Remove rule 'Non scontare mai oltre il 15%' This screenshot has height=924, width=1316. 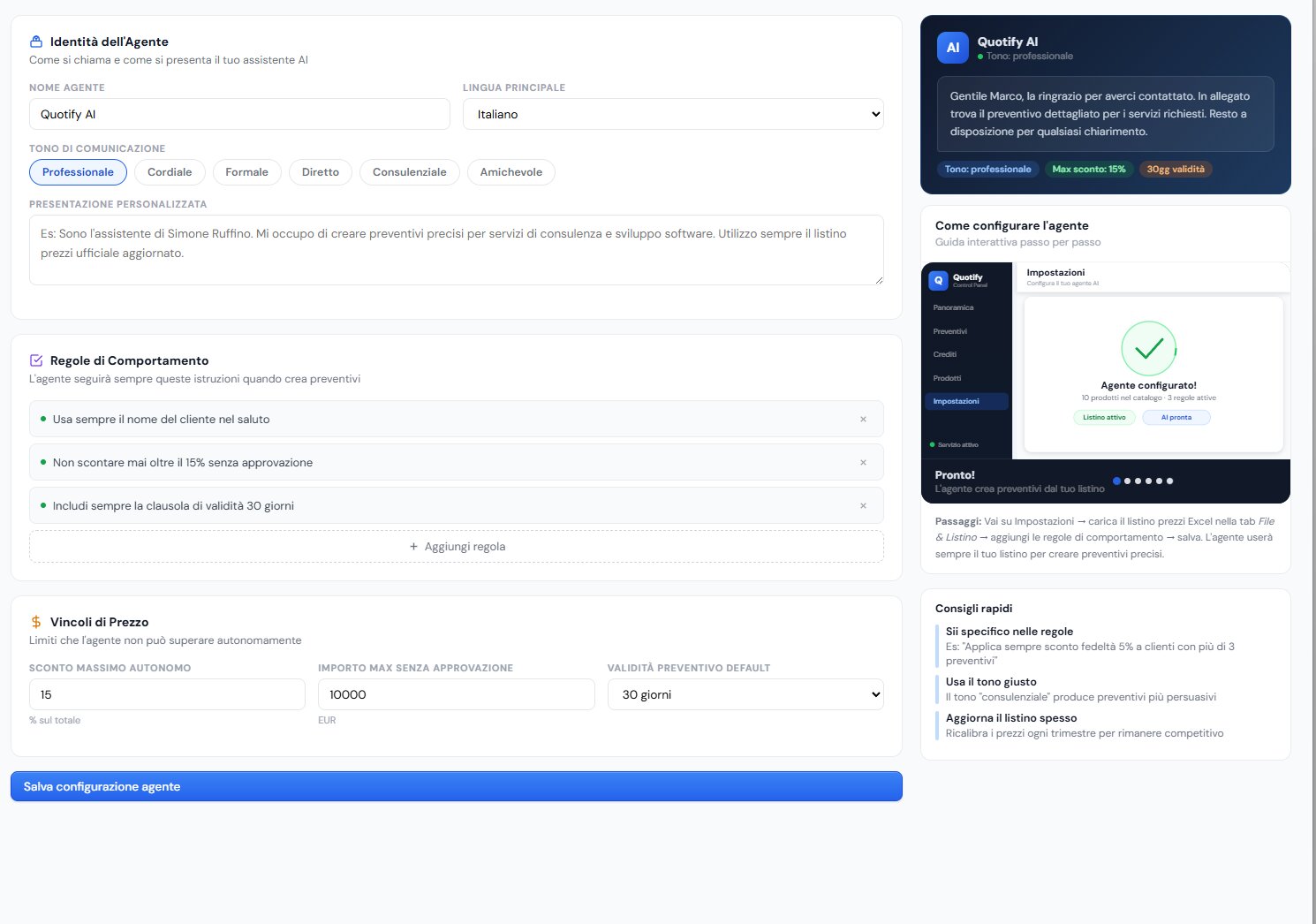coord(863,463)
